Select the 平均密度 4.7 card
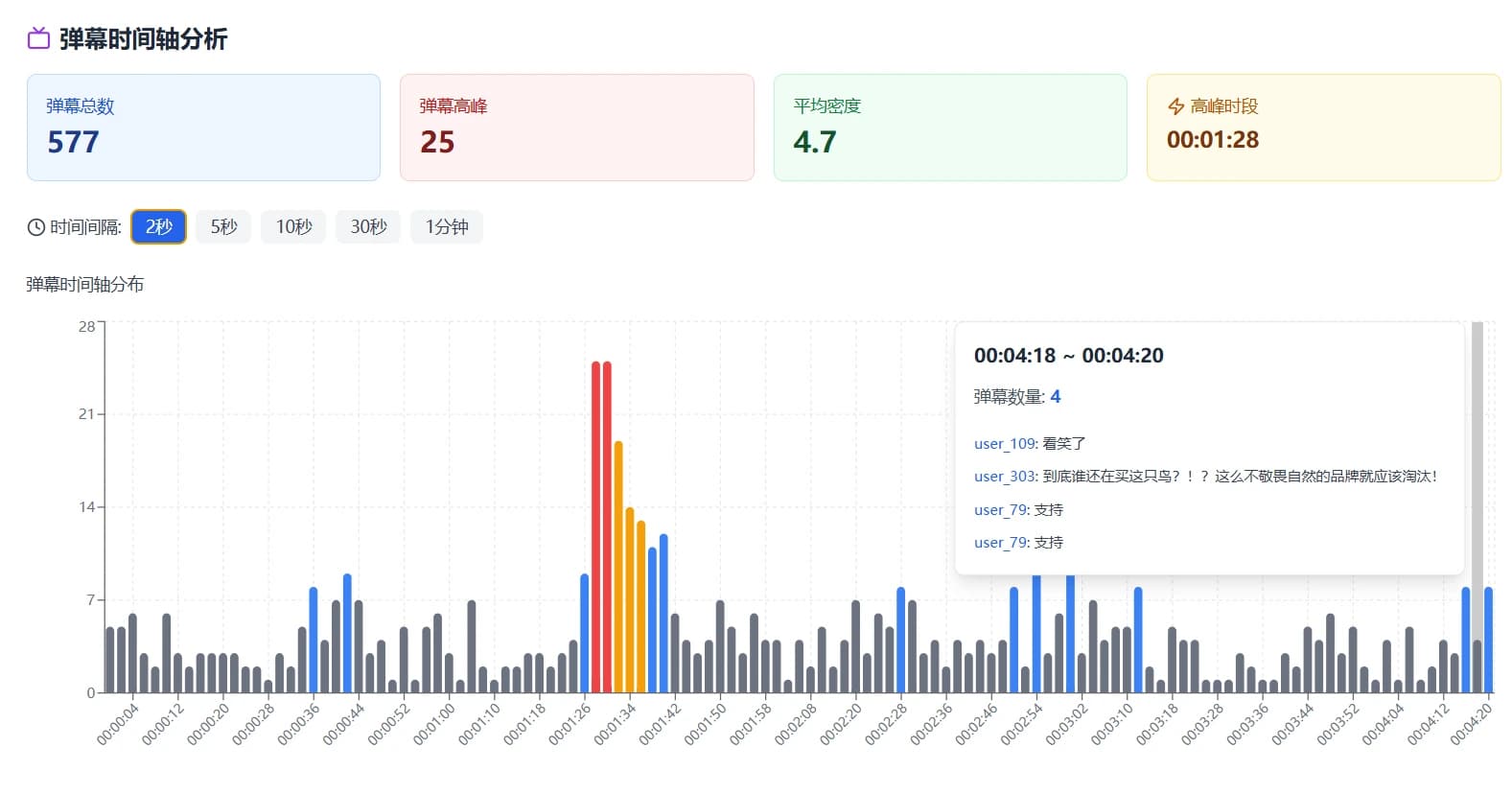The width and height of the screenshot is (1512, 794). [x=949, y=128]
